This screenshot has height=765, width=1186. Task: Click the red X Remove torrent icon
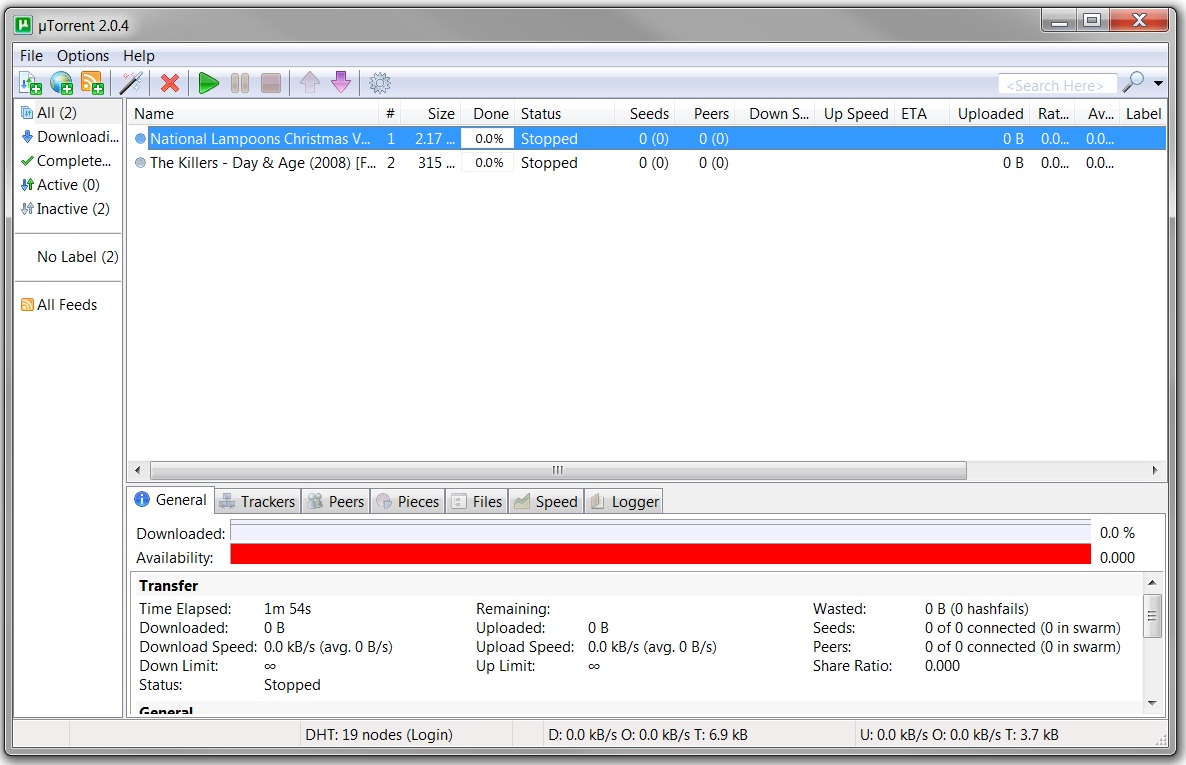(170, 82)
